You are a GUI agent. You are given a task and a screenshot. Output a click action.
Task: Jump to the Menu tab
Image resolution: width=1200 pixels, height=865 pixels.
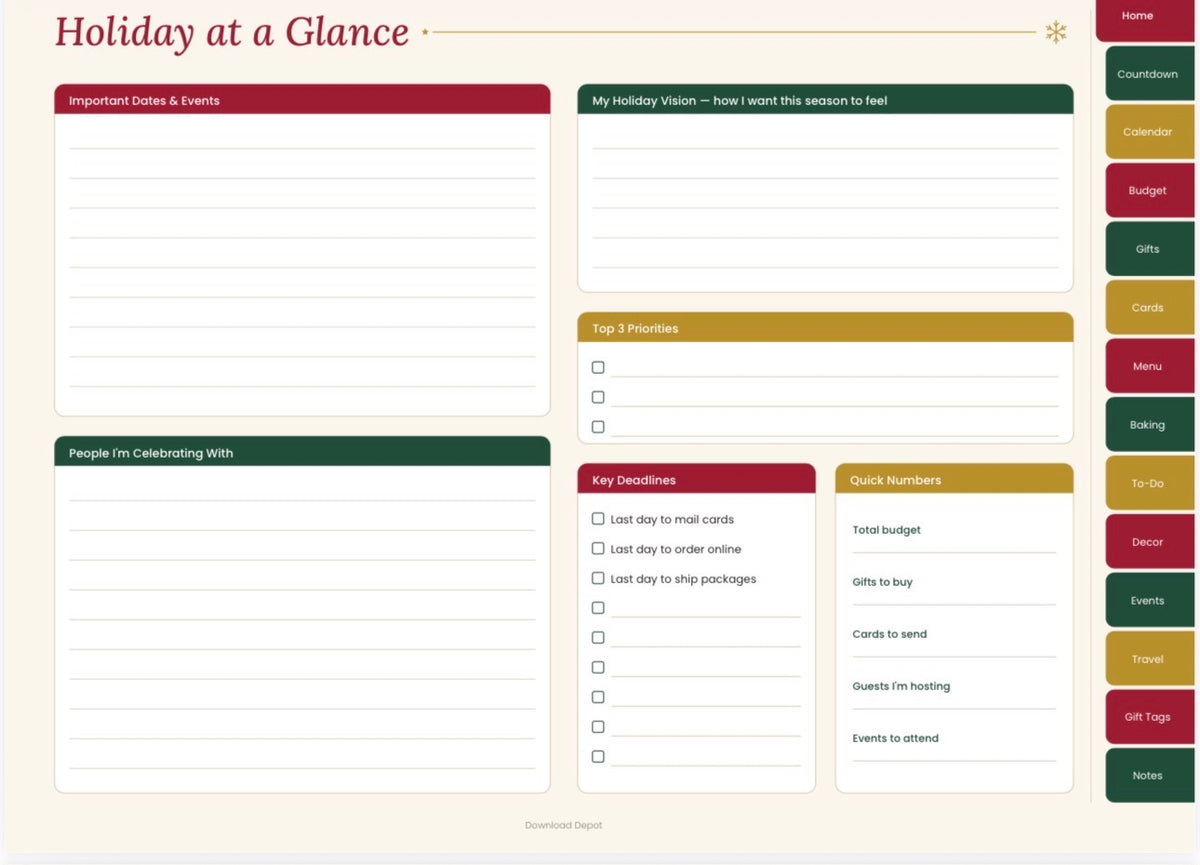click(x=1150, y=366)
